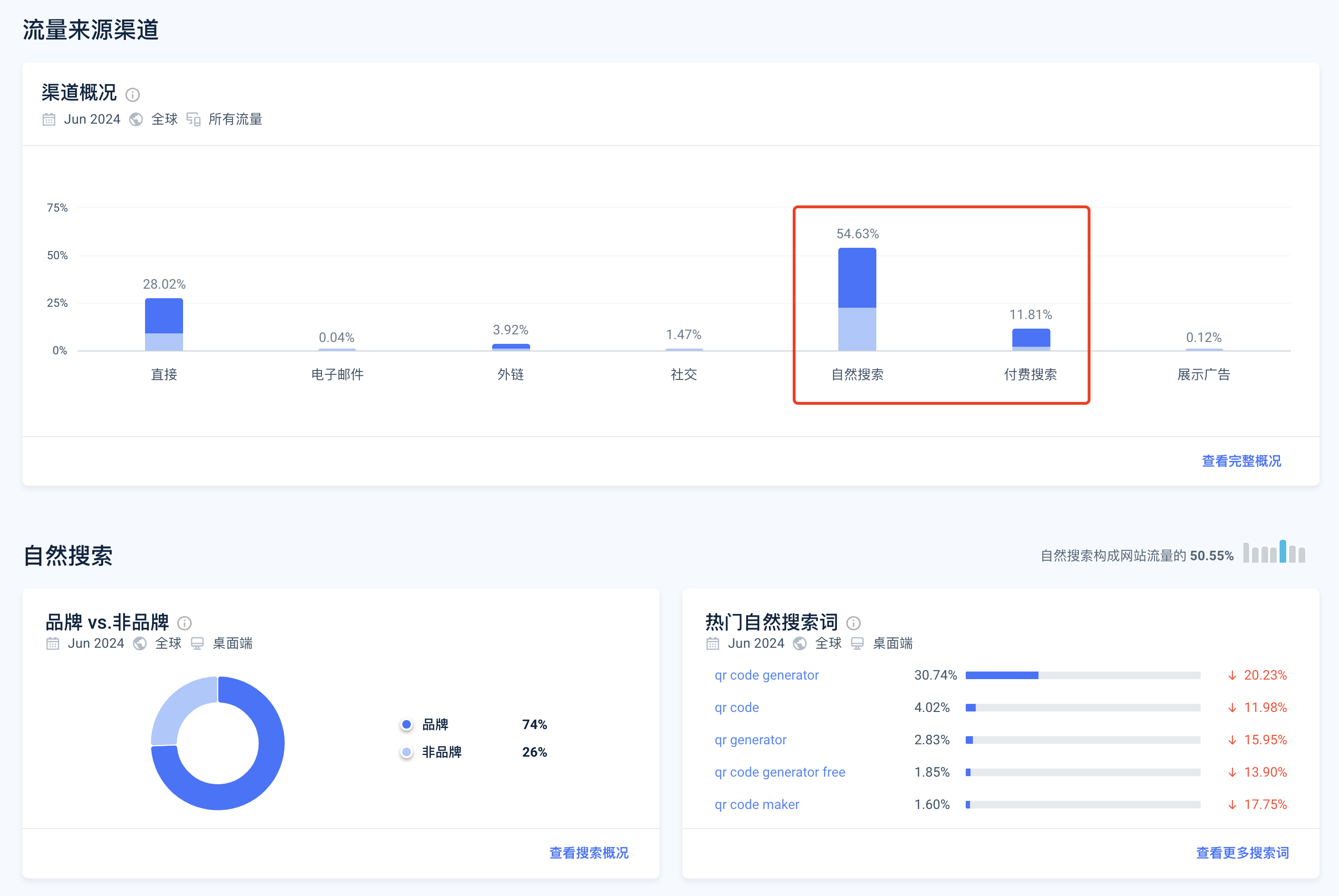Click 非品牌 legend dot

pos(406,752)
